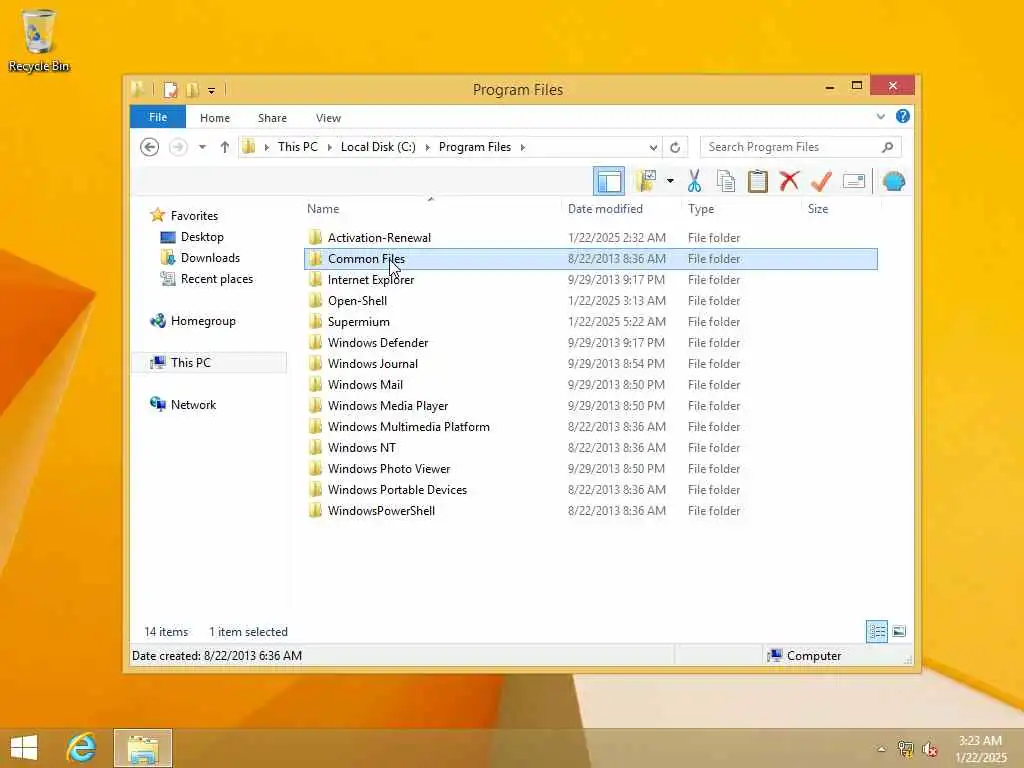The image size is (1024, 768).
Task: Select Favorites in navigation pane
Action: click(194, 216)
